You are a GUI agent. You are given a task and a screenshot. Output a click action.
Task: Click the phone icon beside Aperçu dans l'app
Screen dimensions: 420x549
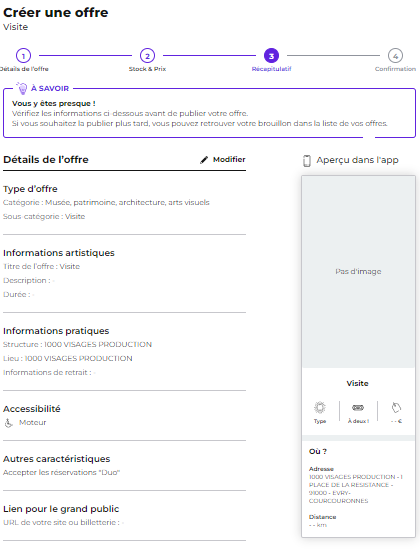click(x=307, y=160)
